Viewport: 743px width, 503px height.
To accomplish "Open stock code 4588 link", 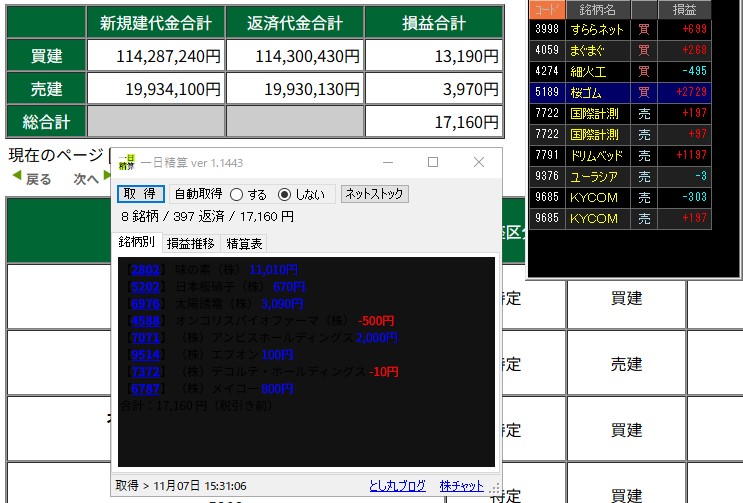I will point(145,321).
